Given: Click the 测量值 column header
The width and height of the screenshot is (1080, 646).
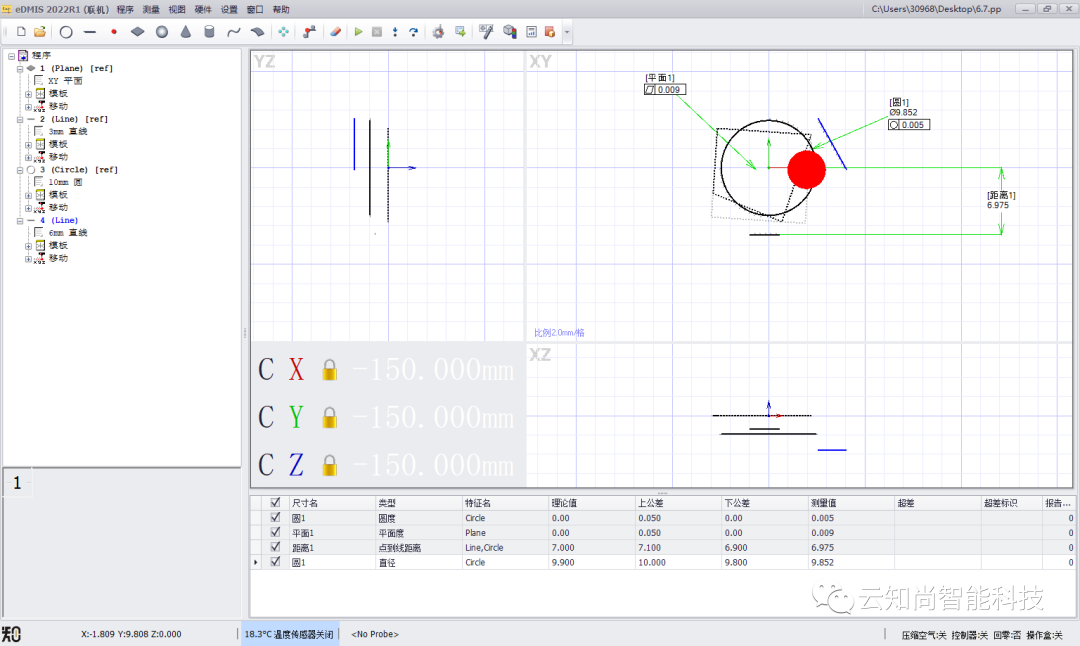Looking at the screenshot, I should click(x=826, y=503).
